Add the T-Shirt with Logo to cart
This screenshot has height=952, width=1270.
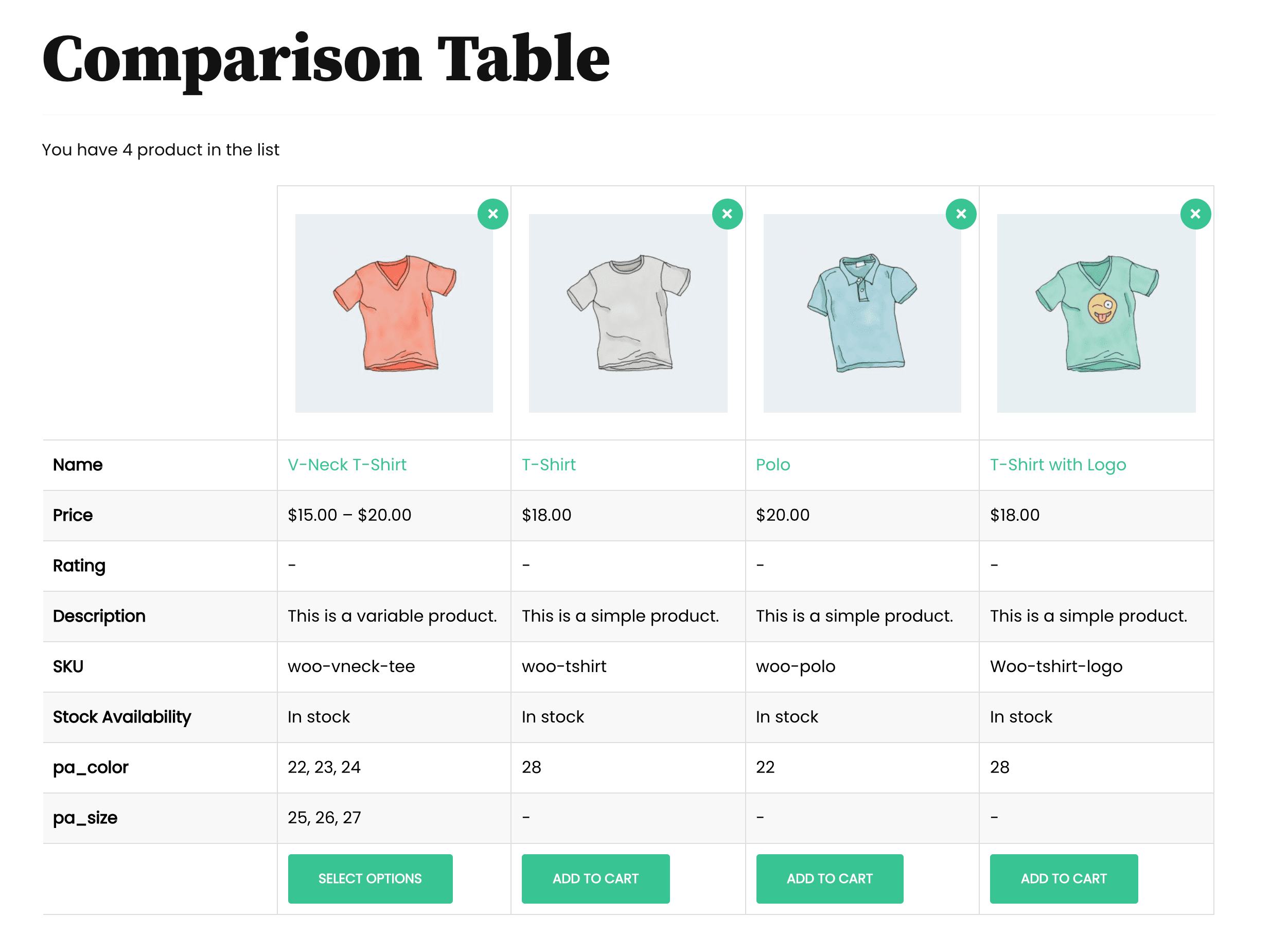click(x=1063, y=878)
